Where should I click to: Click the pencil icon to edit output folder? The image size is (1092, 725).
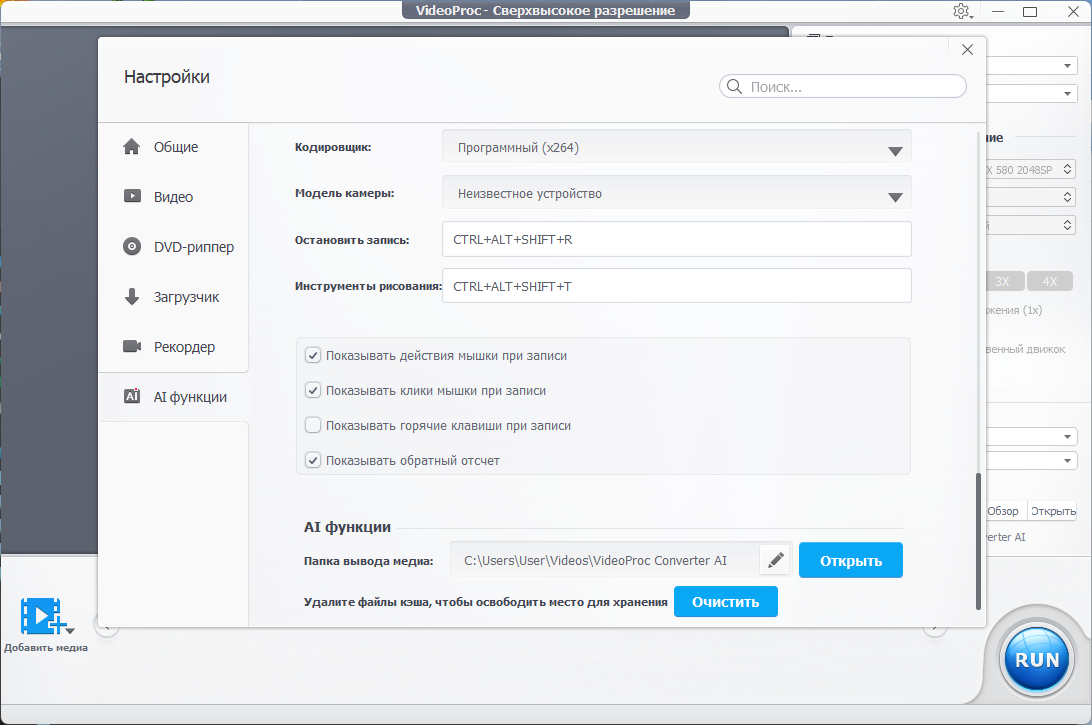tap(774, 561)
